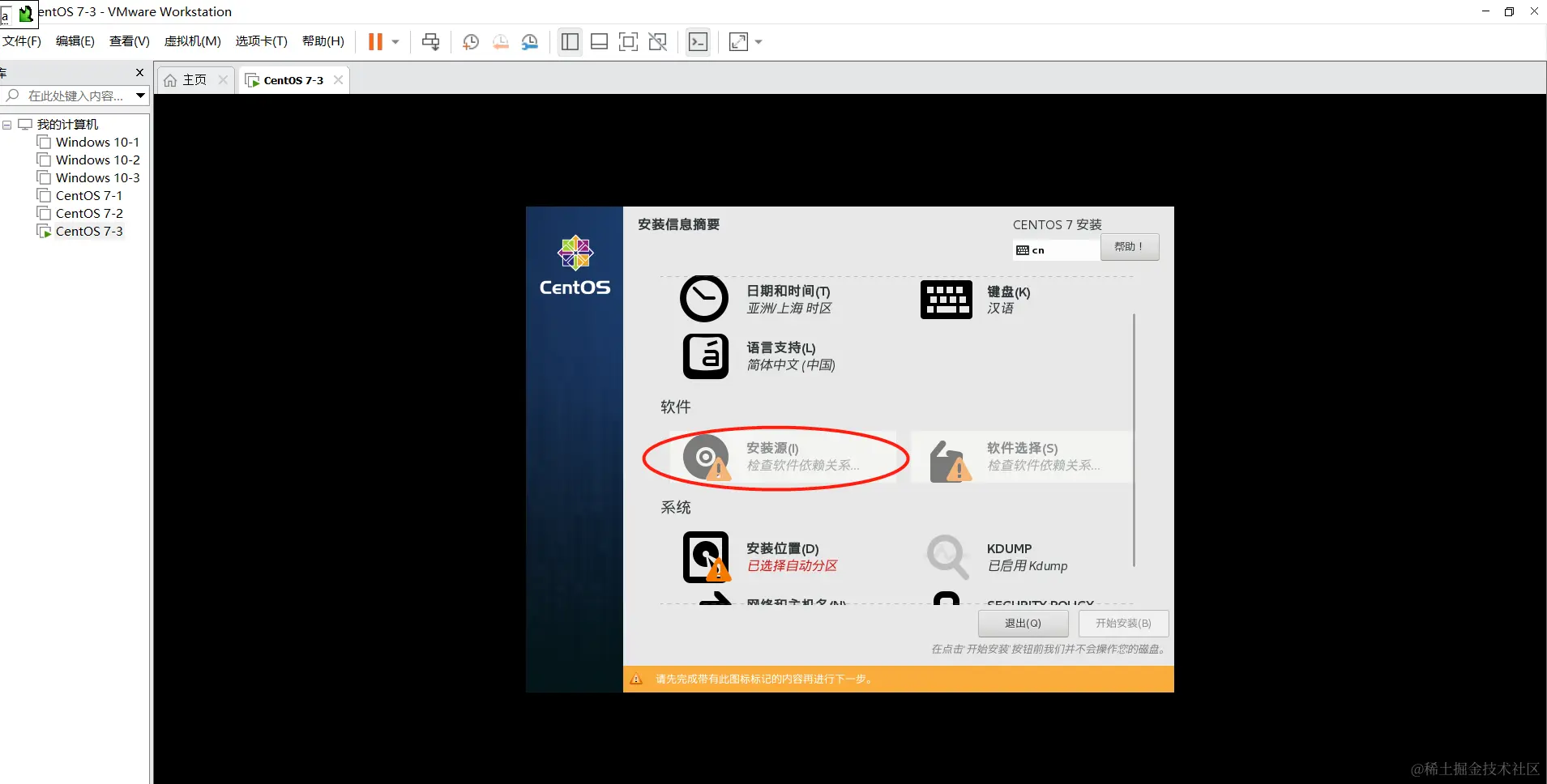The width and height of the screenshot is (1547, 784).
Task: Toggle the library sidebar view
Action: (571, 42)
